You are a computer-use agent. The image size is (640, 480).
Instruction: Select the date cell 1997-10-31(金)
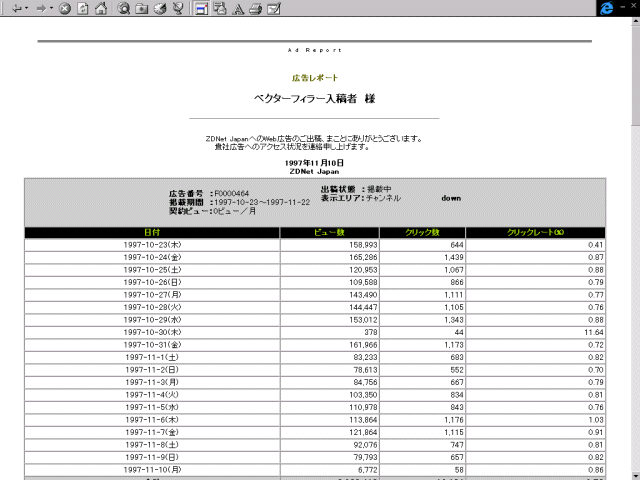pyautogui.click(x=152, y=345)
